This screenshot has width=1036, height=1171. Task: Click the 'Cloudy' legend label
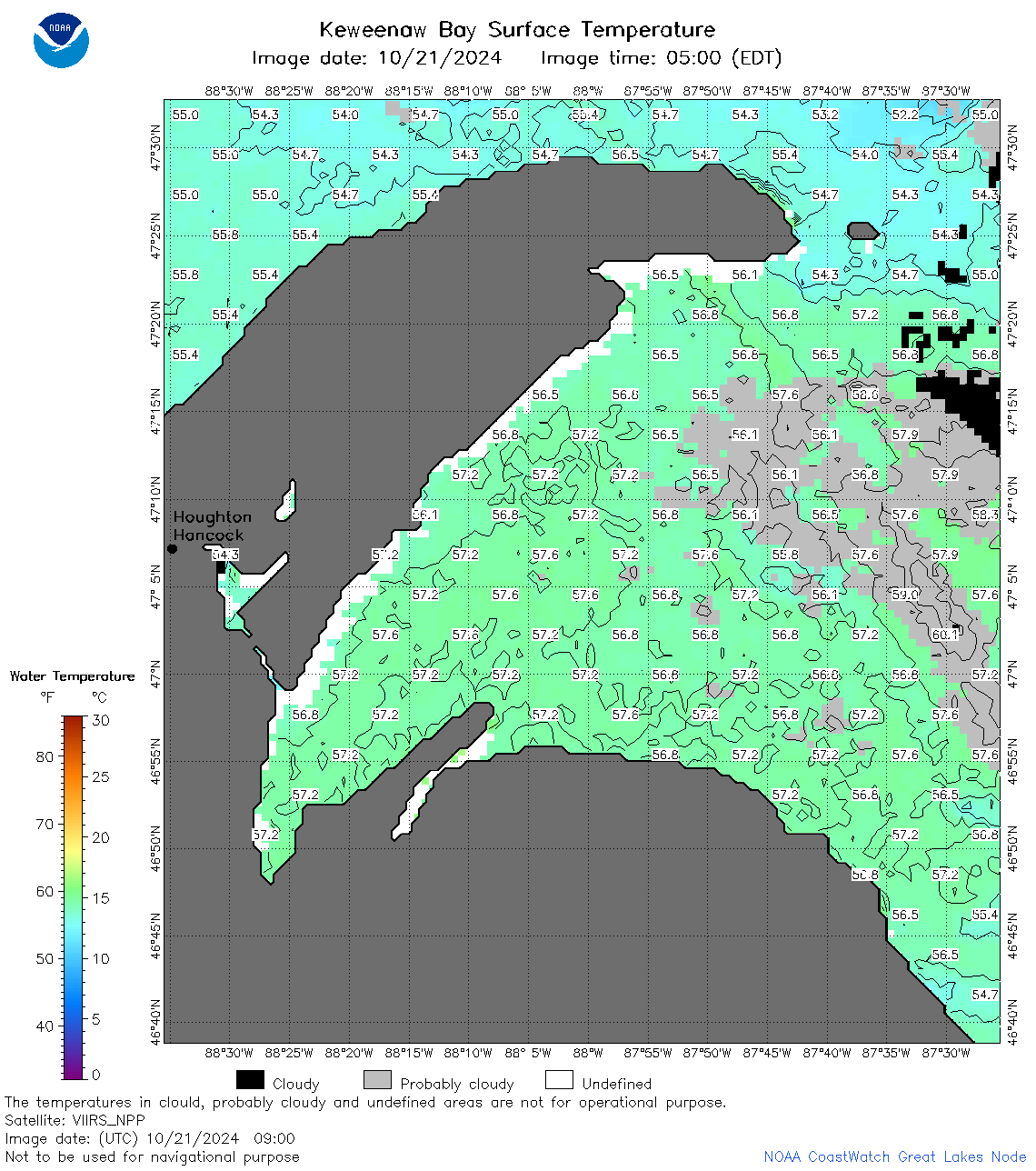click(x=296, y=1084)
